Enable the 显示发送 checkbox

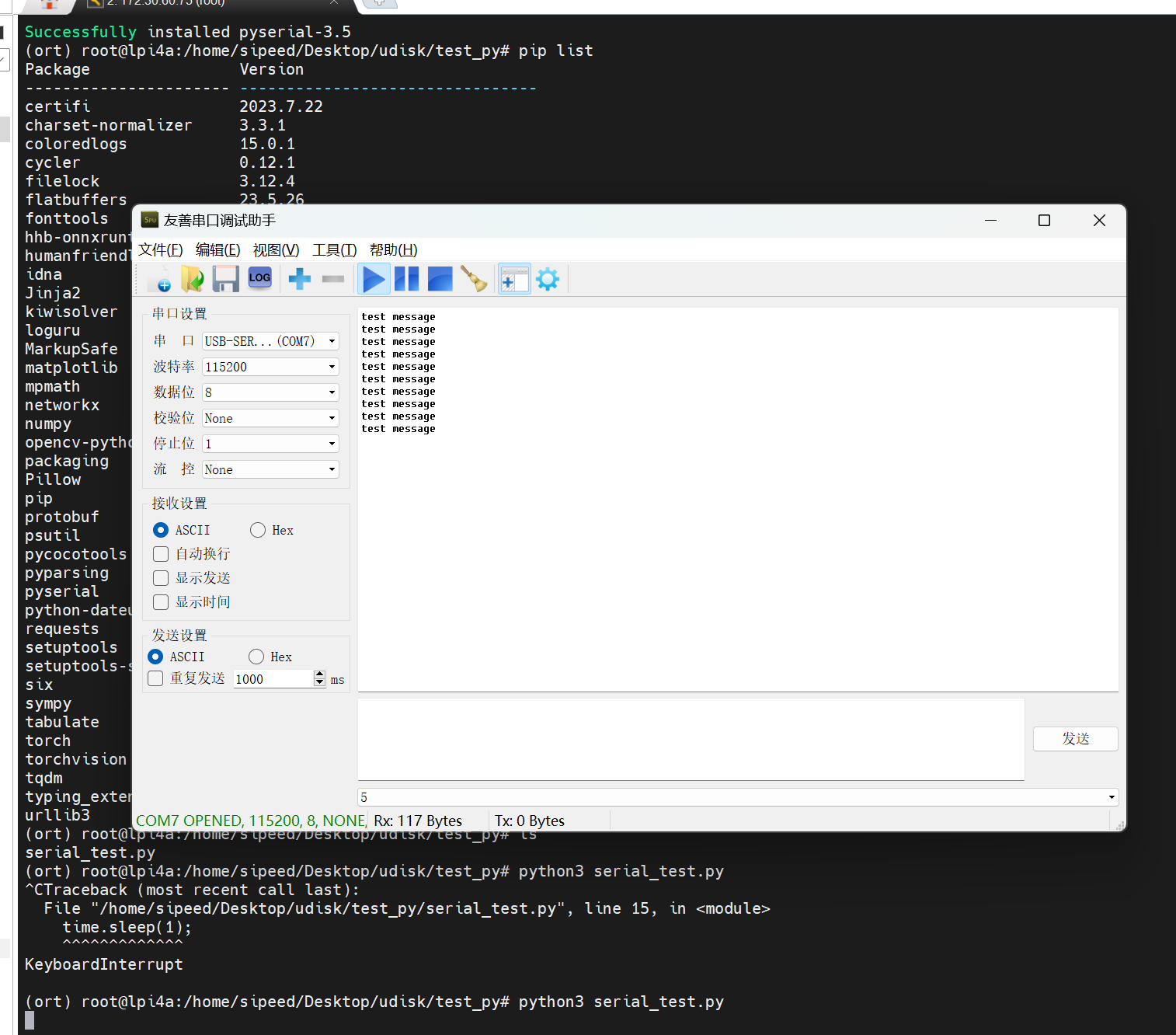pos(161,578)
